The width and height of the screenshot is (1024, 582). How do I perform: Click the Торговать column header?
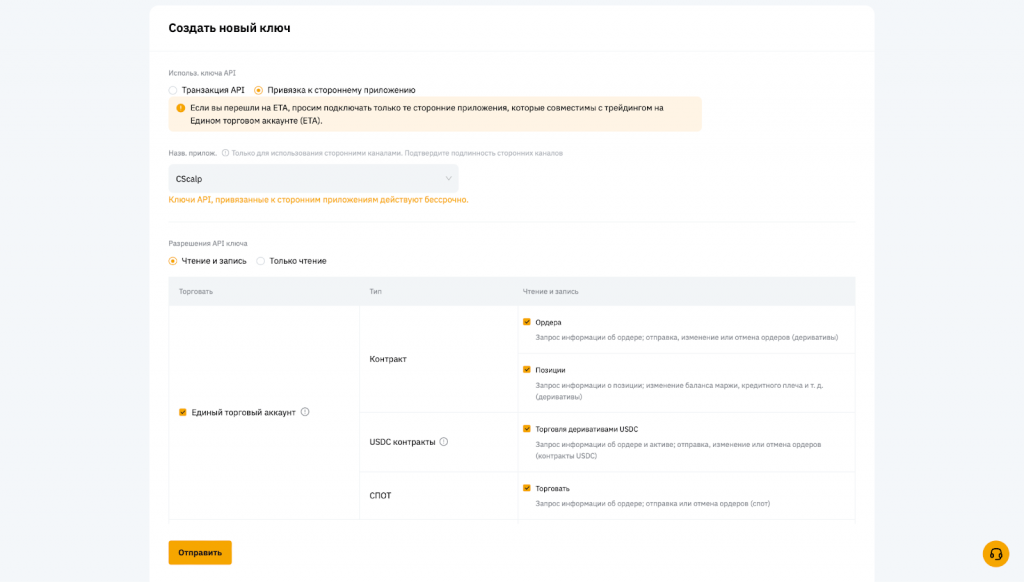(x=196, y=291)
